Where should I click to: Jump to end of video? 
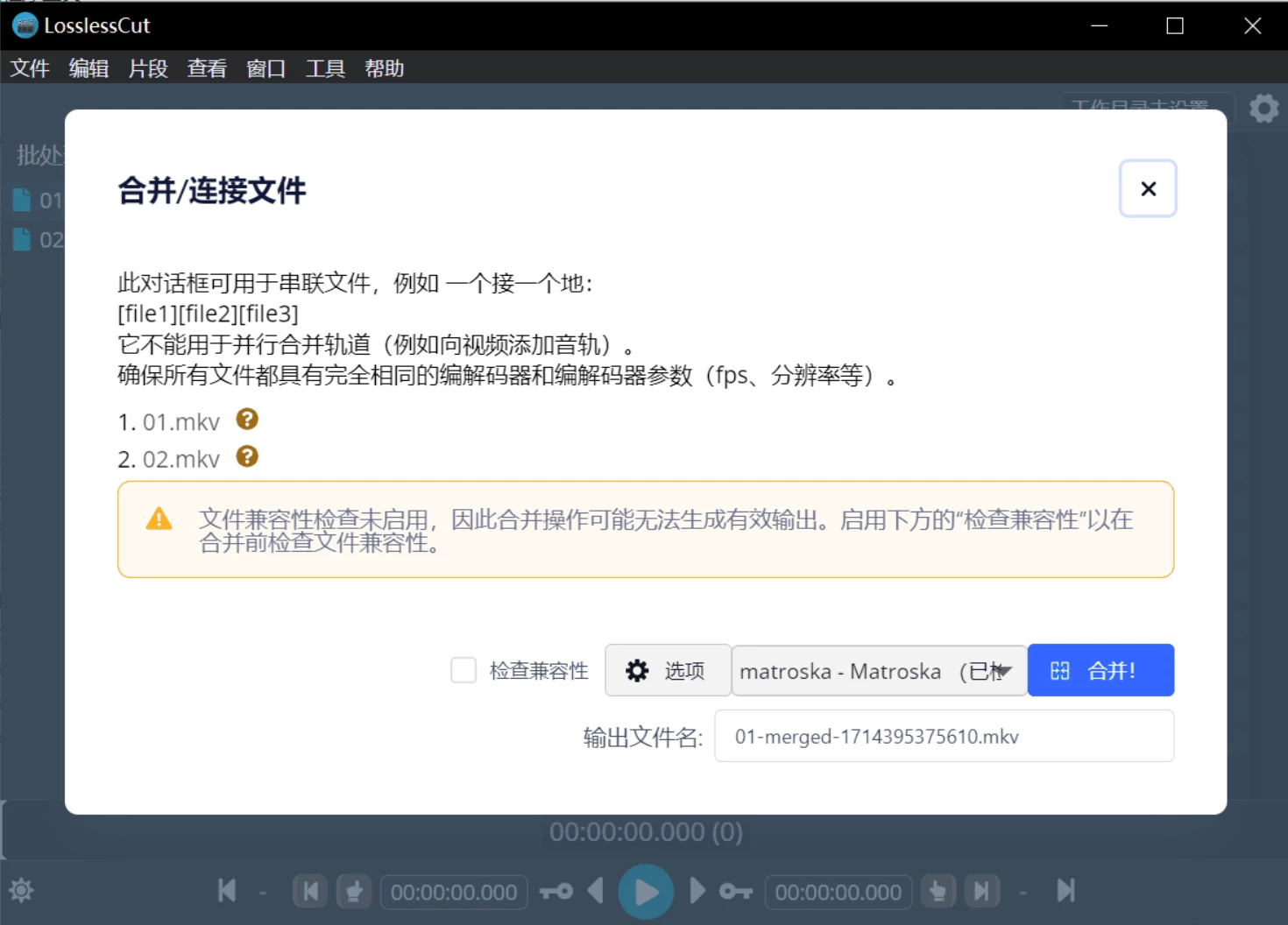(1065, 891)
